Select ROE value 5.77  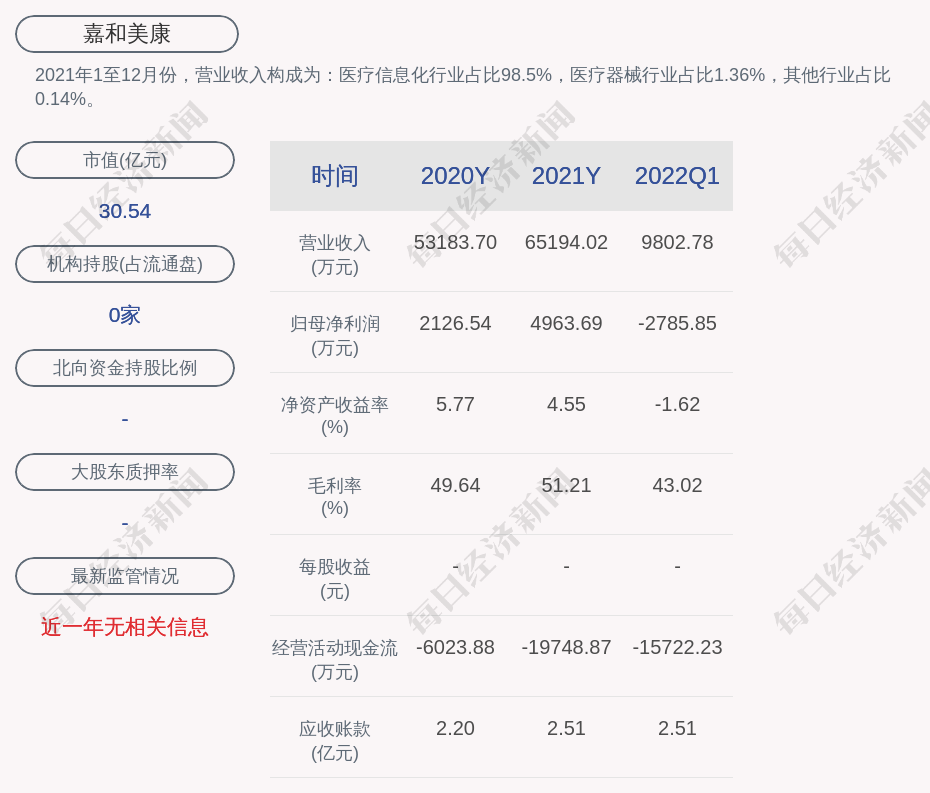point(455,405)
